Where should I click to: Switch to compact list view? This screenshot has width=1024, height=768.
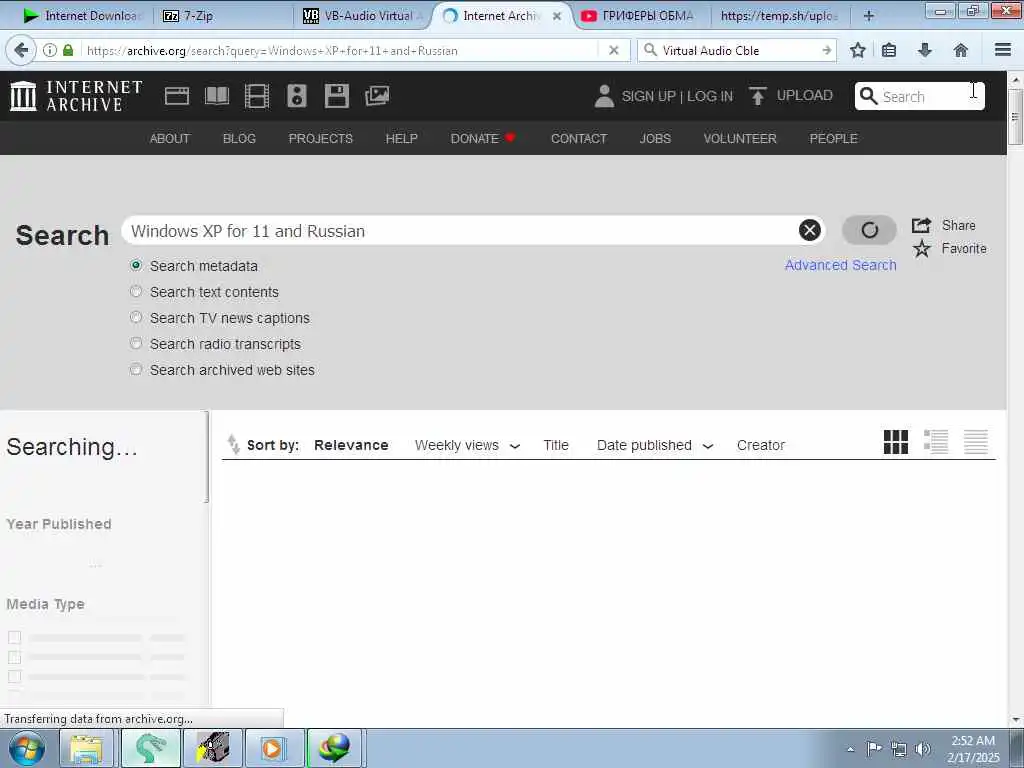976,442
